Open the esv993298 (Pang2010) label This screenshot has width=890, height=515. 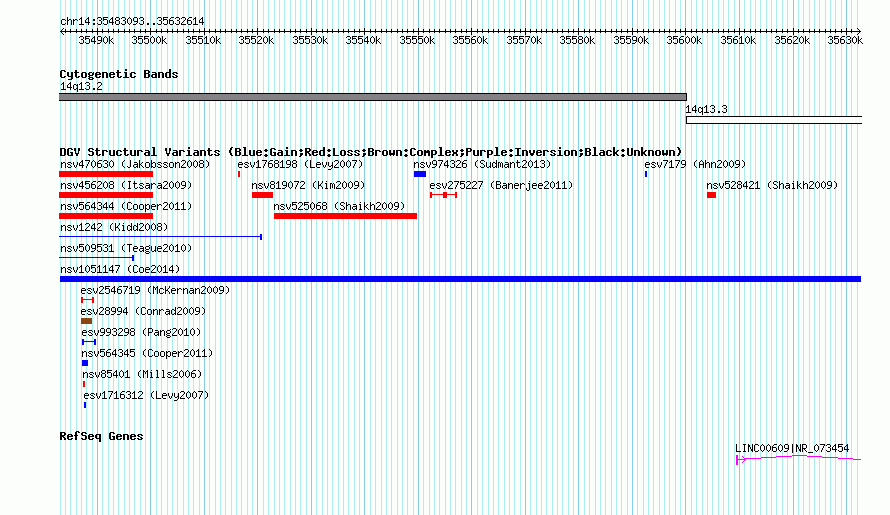pos(141,332)
